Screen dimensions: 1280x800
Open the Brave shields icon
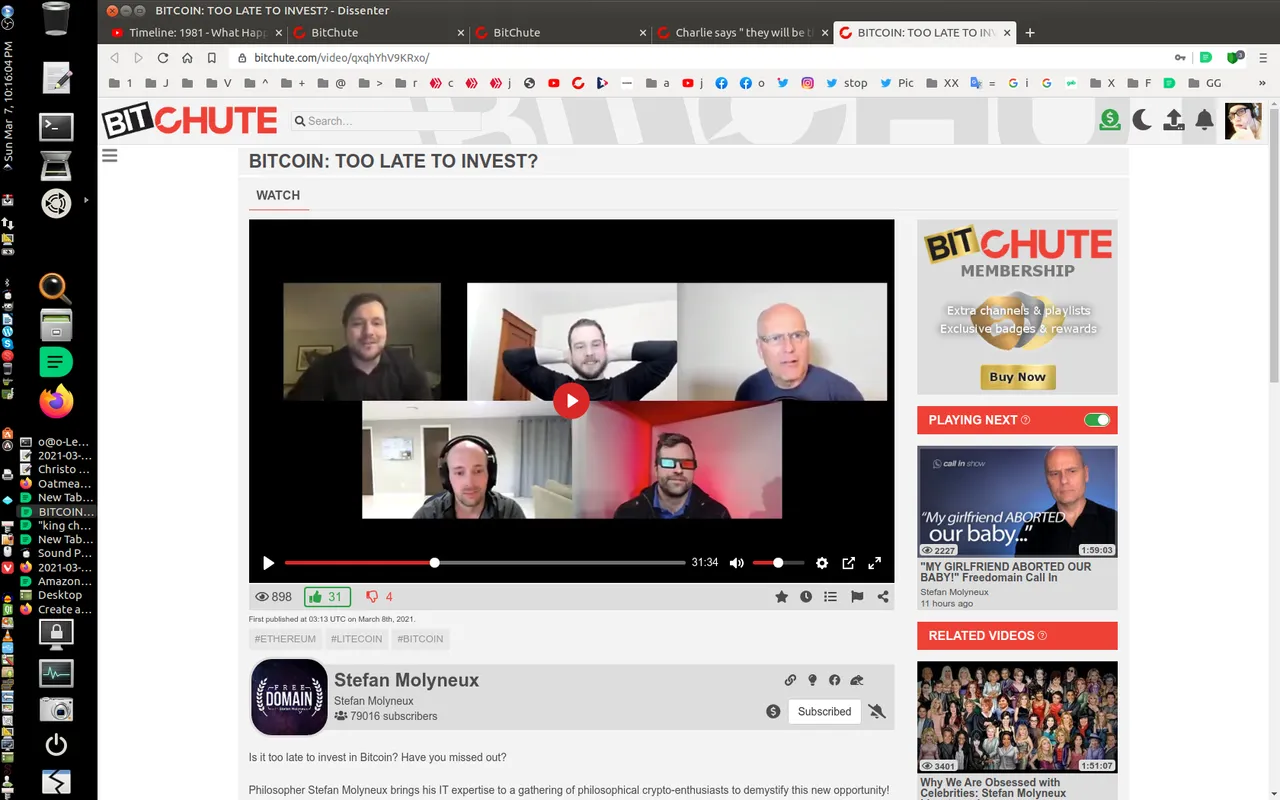click(x=1237, y=58)
